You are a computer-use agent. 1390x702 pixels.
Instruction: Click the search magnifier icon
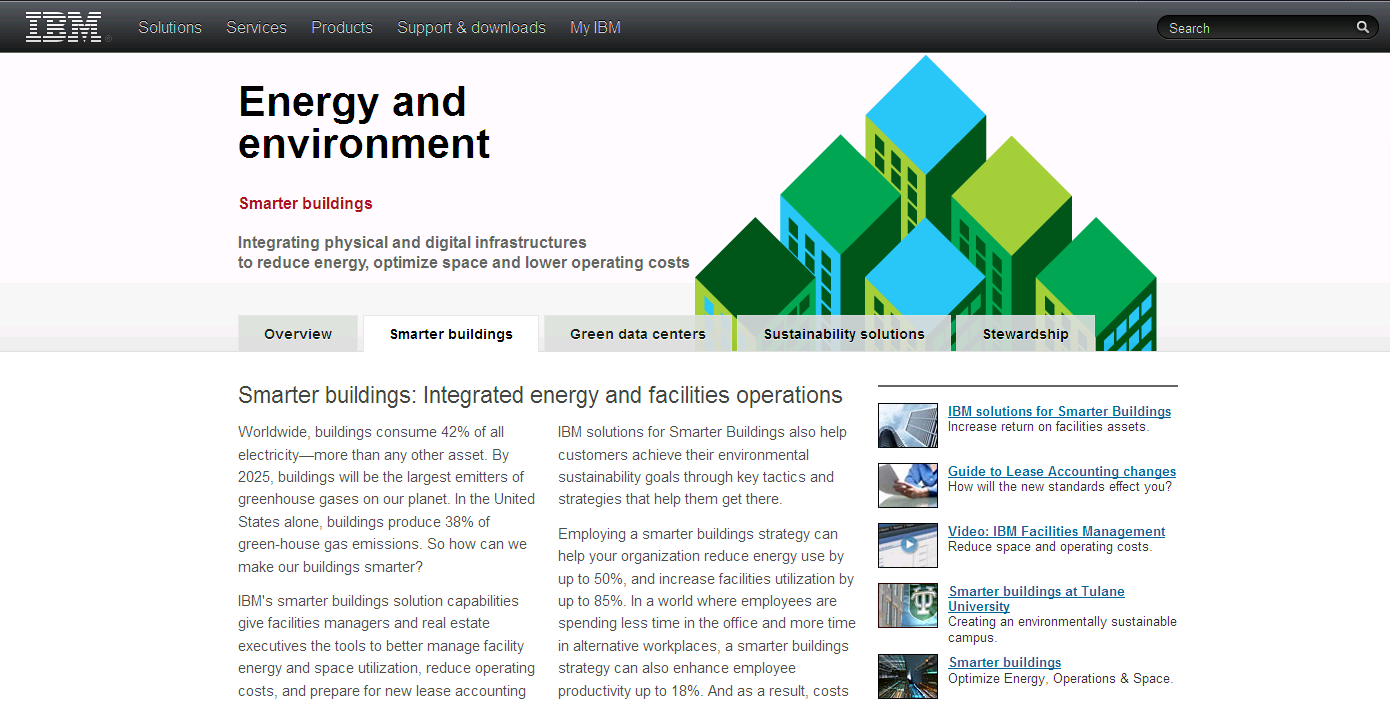(x=1362, y=27)
